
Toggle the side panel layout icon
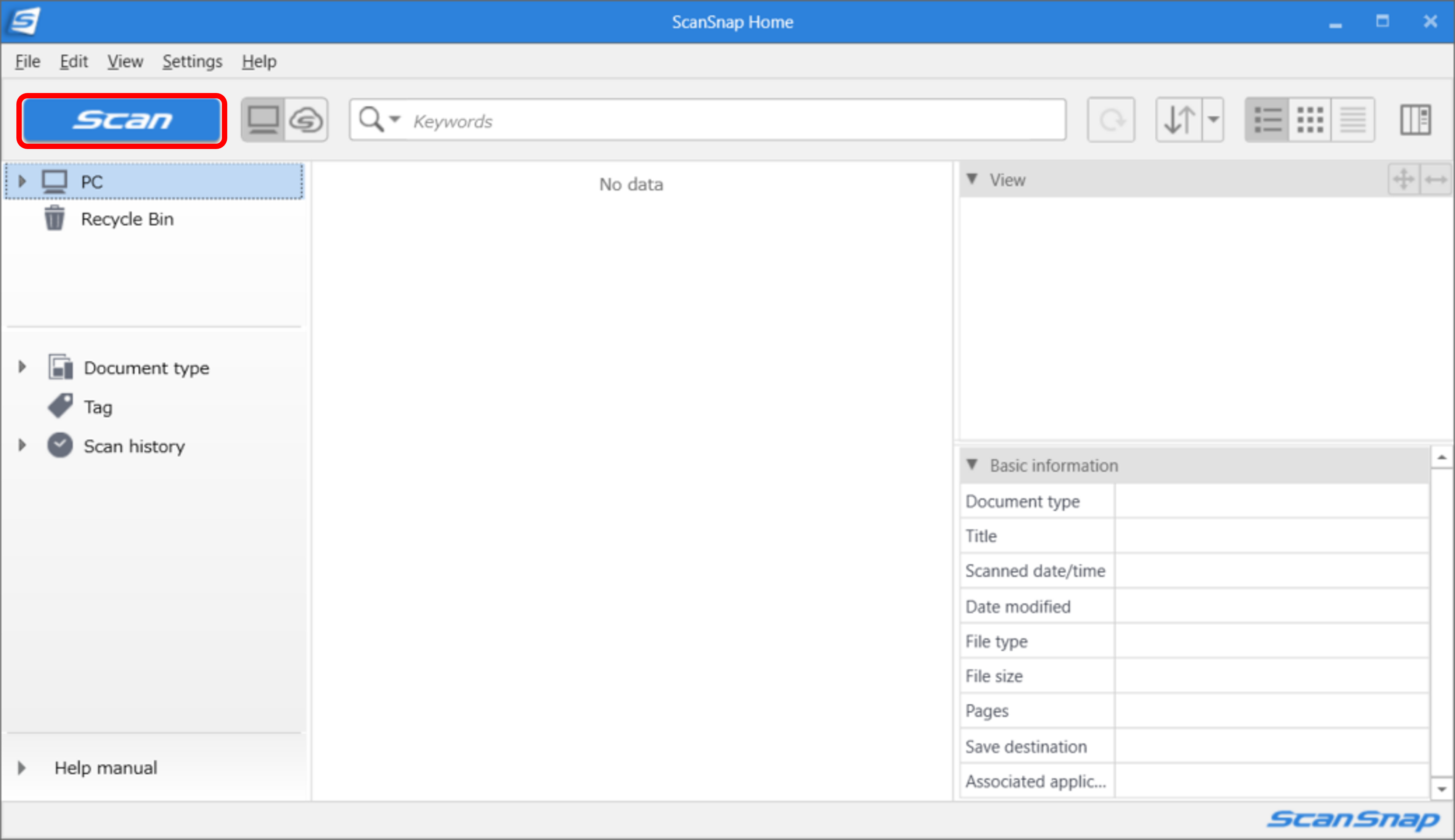click(1416, 120)
